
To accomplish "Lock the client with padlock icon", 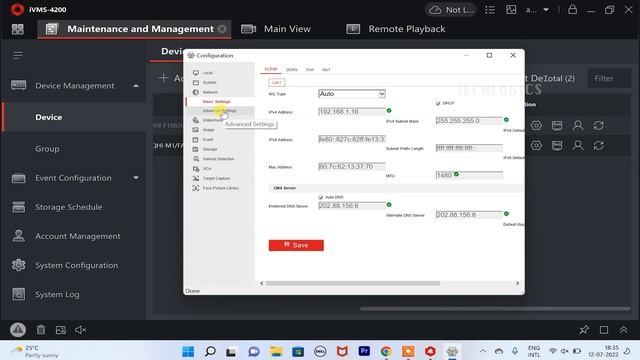I will coord(572,9).
